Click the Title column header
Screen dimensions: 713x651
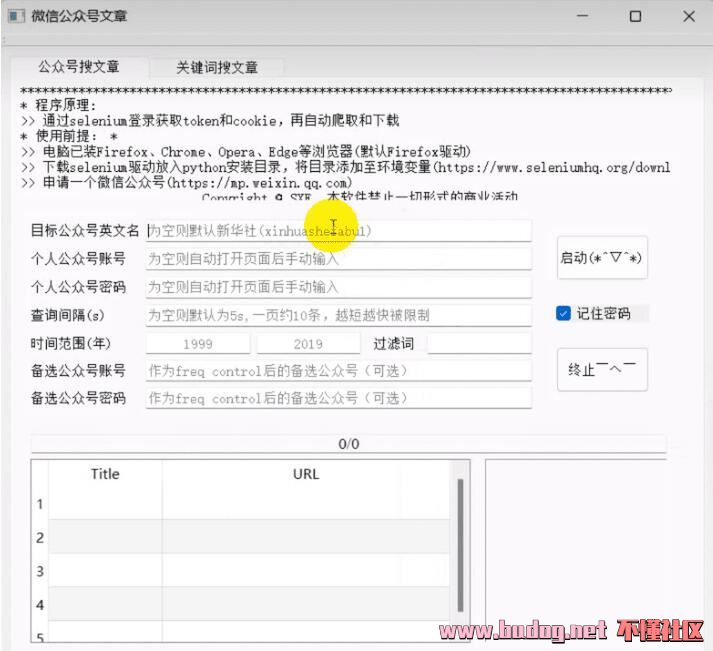click(x=105, y=474)
